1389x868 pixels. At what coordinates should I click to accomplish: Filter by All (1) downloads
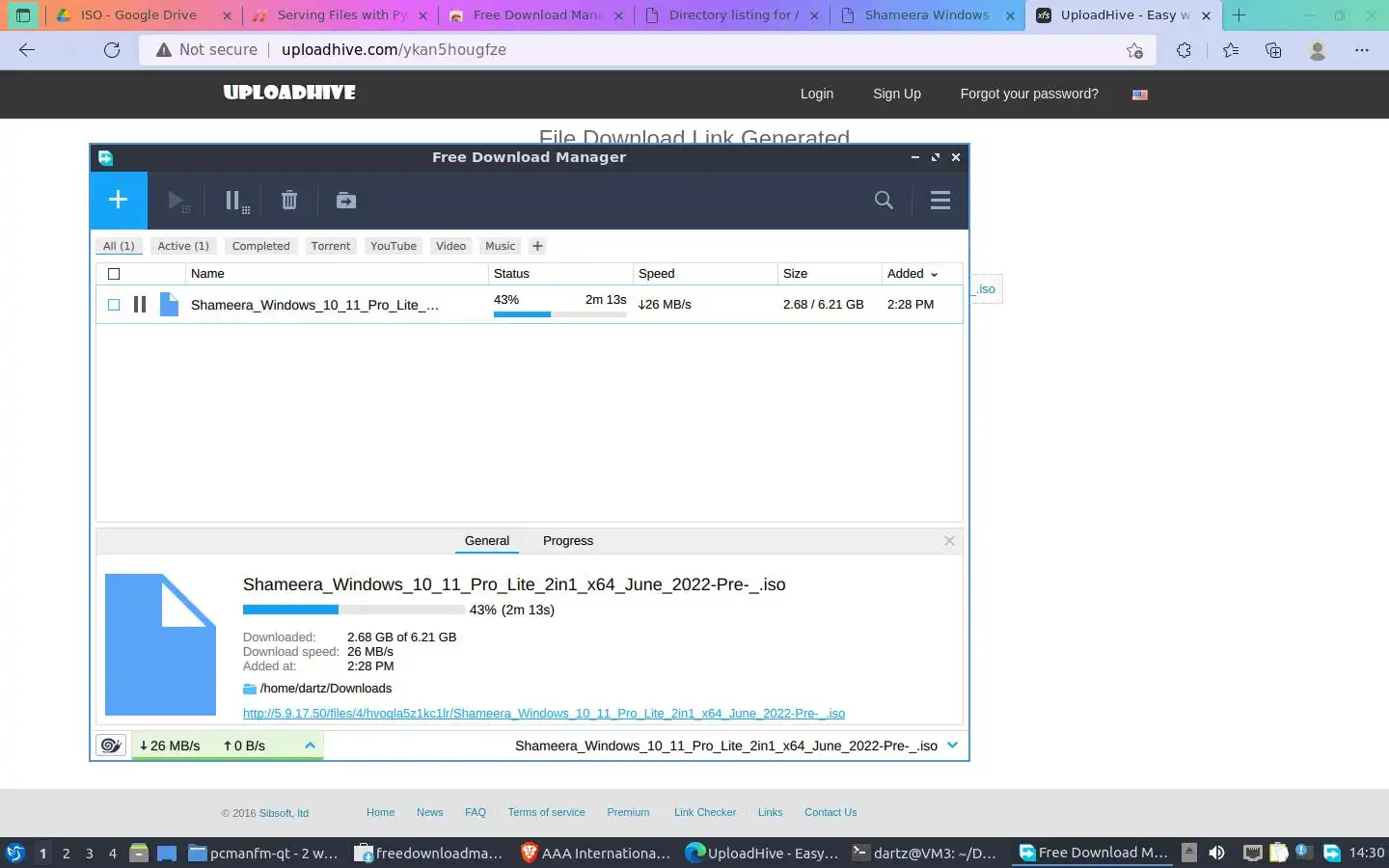(x=119, y=246)
